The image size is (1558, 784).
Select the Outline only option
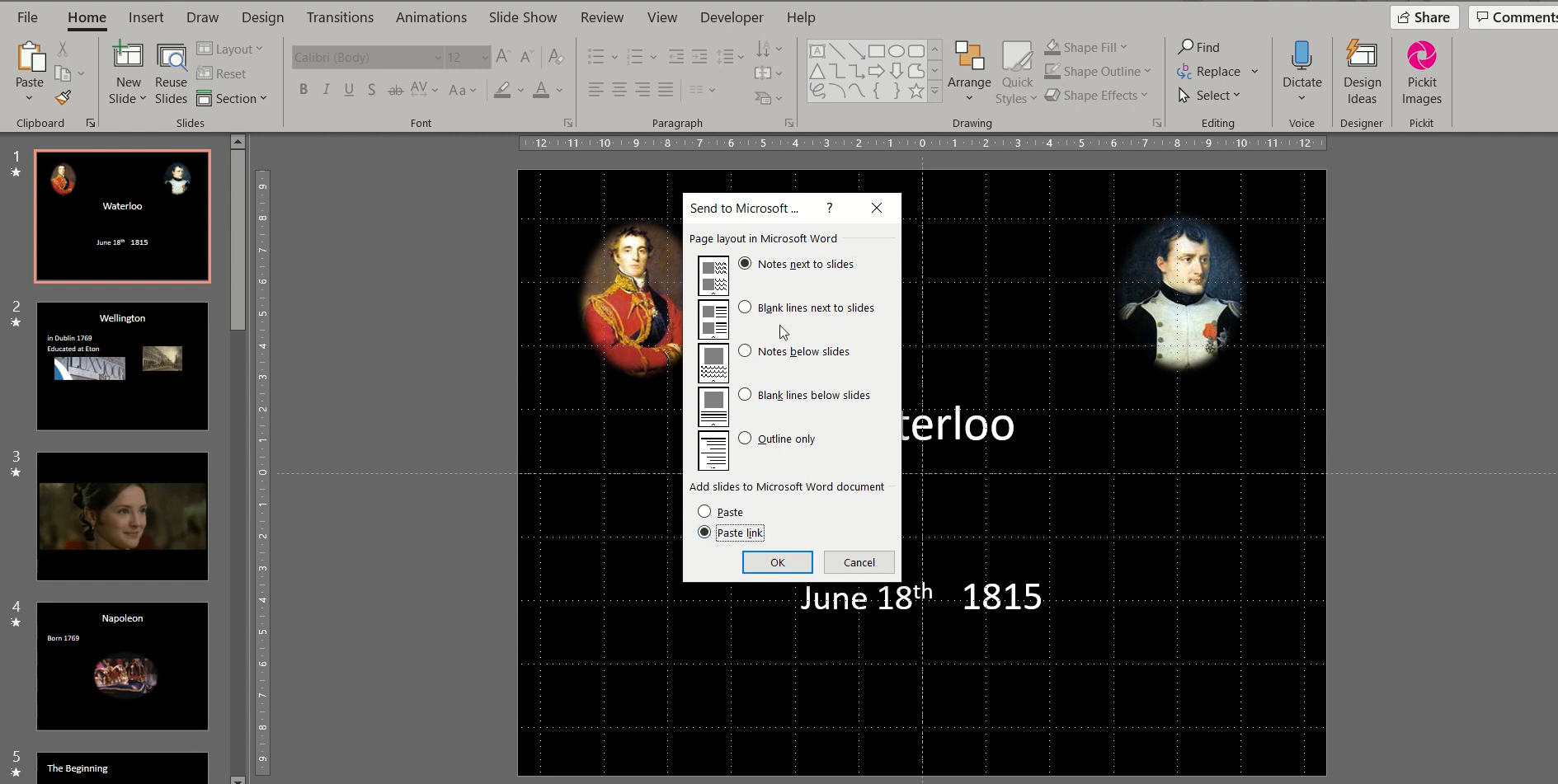pos(745,439)
